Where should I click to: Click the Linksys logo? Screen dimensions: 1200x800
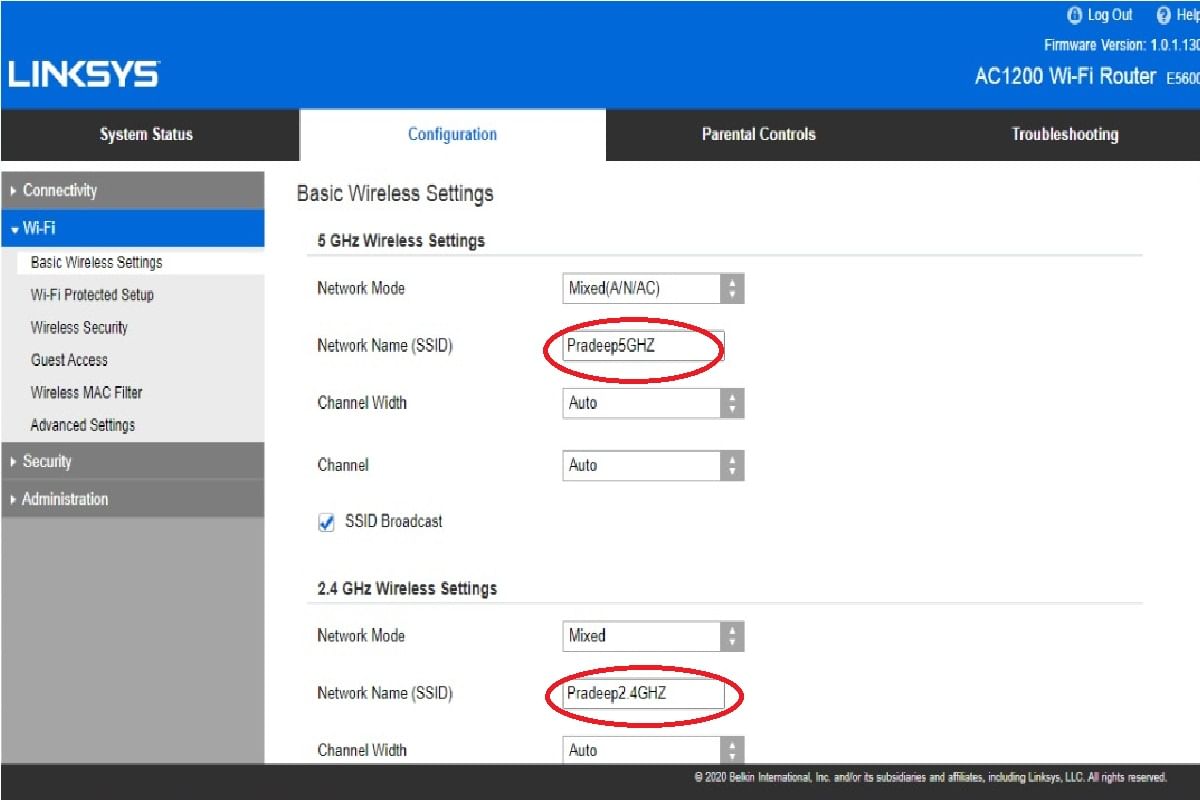(x=83, y=74)
